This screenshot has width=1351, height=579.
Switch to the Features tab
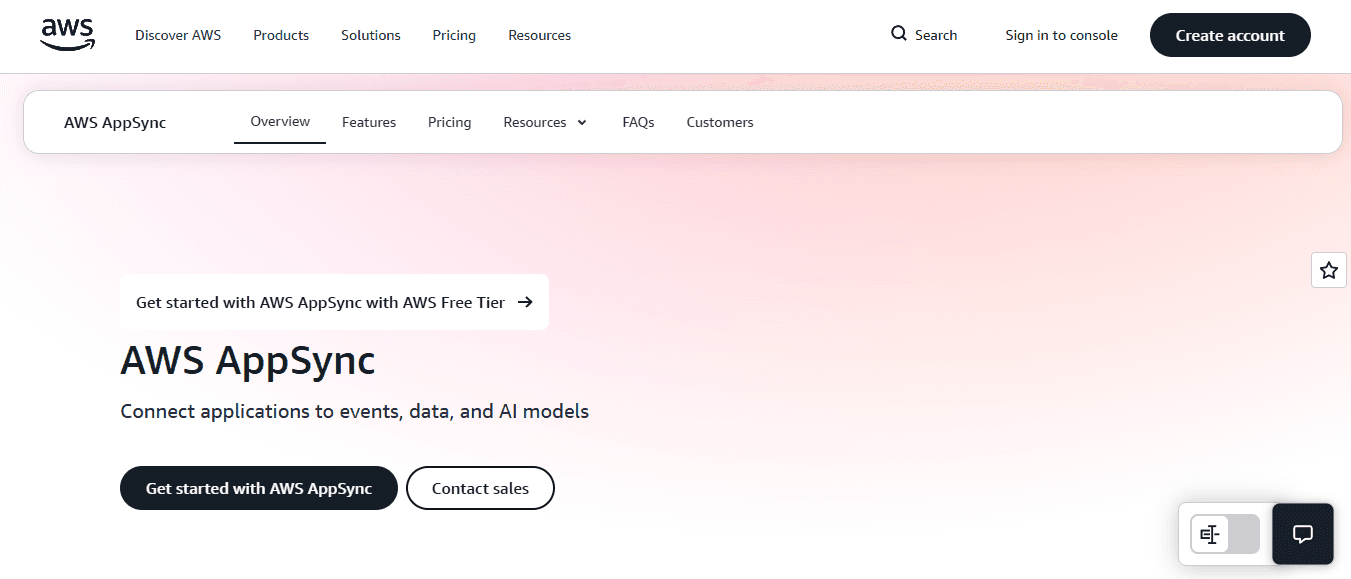point(369,122)
